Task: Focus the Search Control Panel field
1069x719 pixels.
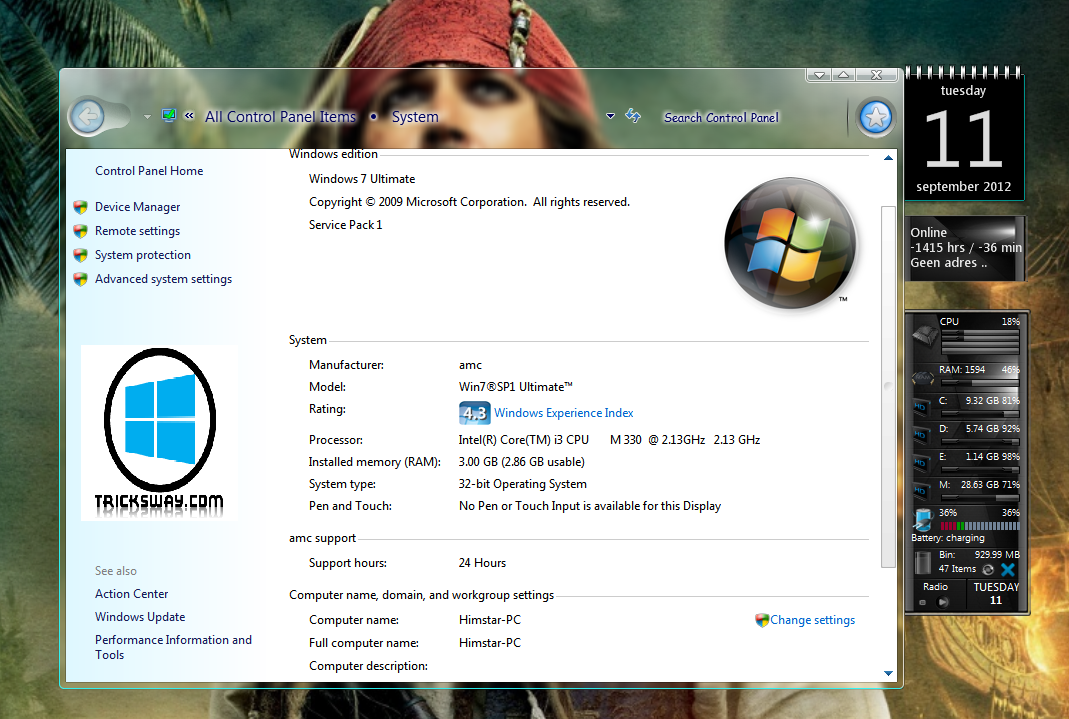Action: click(x=721, y=117)
